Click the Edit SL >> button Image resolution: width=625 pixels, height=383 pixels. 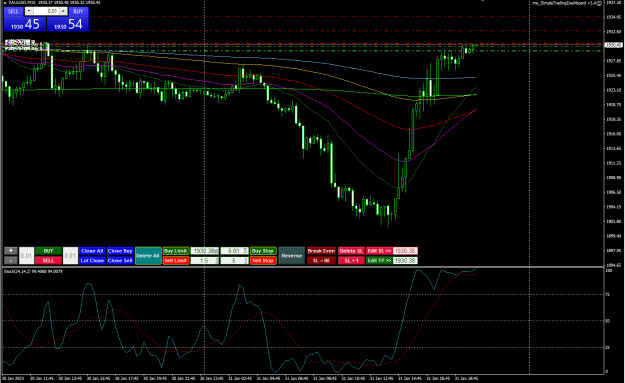(x=379, y=251)
